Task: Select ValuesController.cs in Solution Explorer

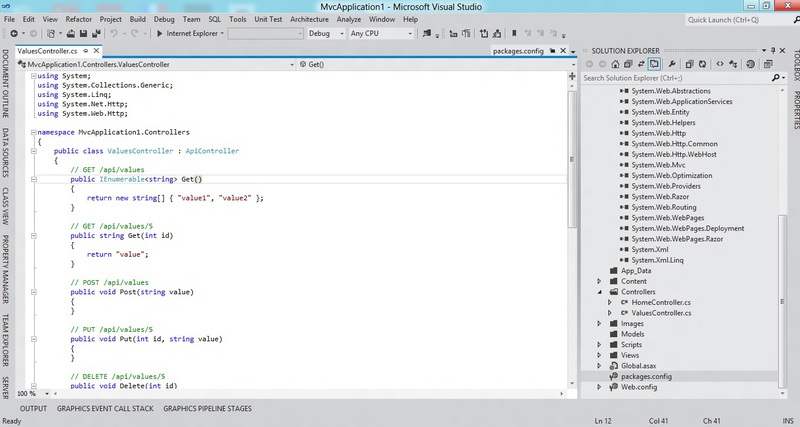Action: pos(661,313)
